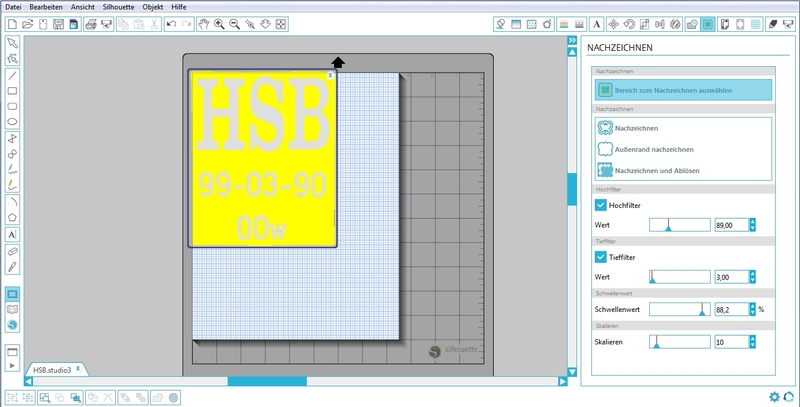Select the line drawing tool
Screen dimensions: 800x407
(x=12, y=75)
